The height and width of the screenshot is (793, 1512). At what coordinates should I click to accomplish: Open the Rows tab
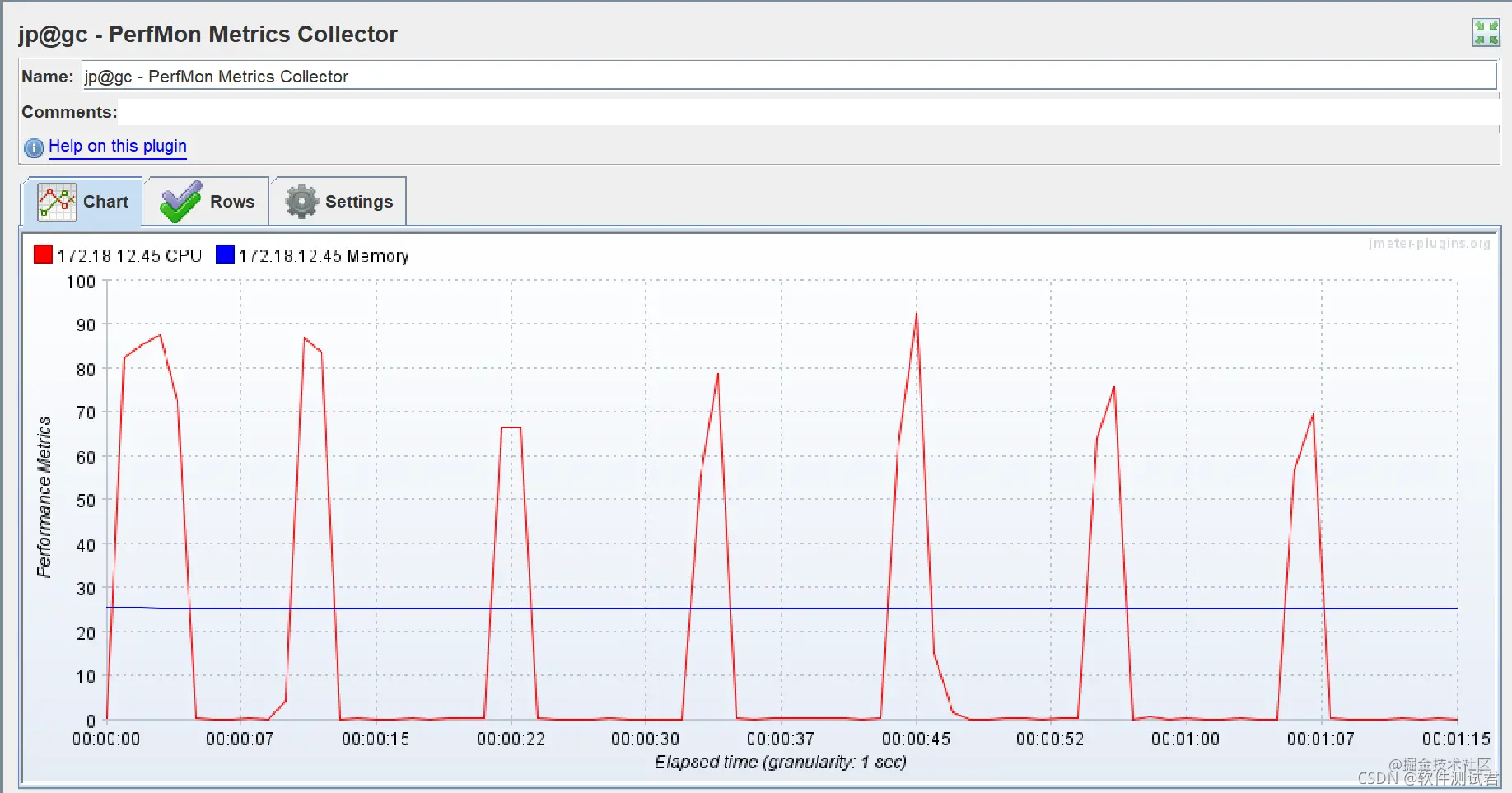coord(207,202)
